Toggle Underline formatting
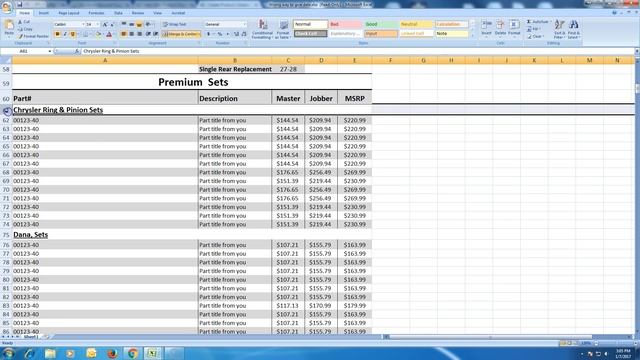Image resolution: width=640 pixels, height=360 pixels. 72,34
